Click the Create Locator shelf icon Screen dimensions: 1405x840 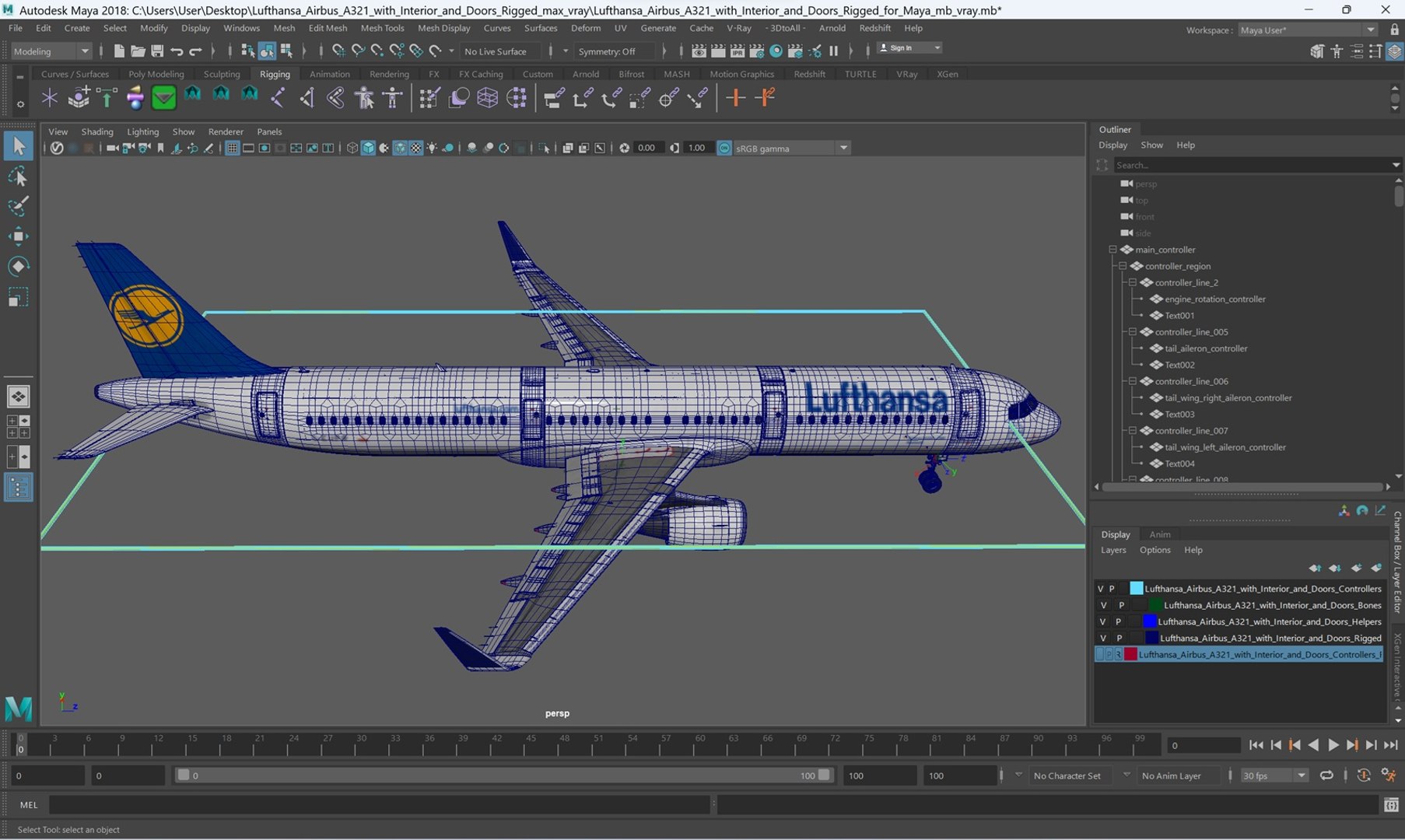pyautogui.click(x=50, y=98)
